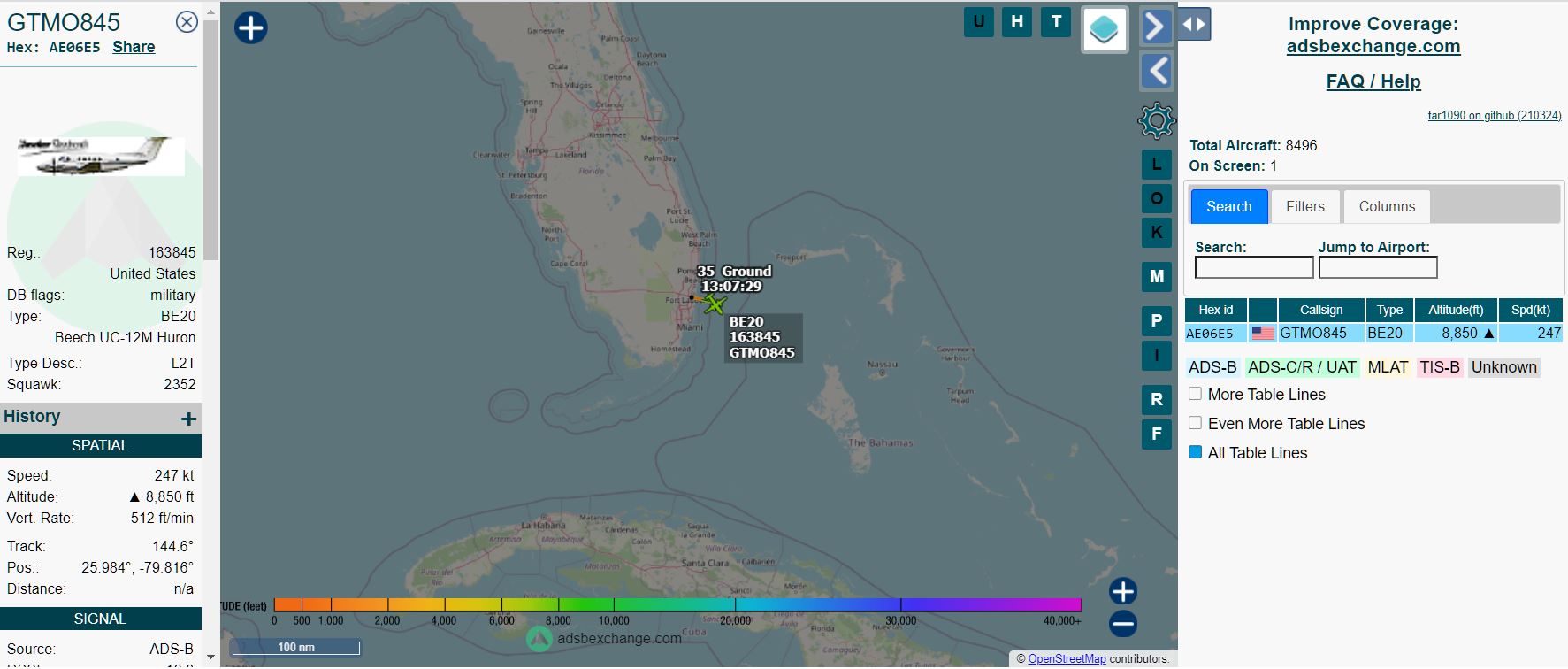
Task: Click the right chevron sidebar button
Action: (x=1156, y=27)
